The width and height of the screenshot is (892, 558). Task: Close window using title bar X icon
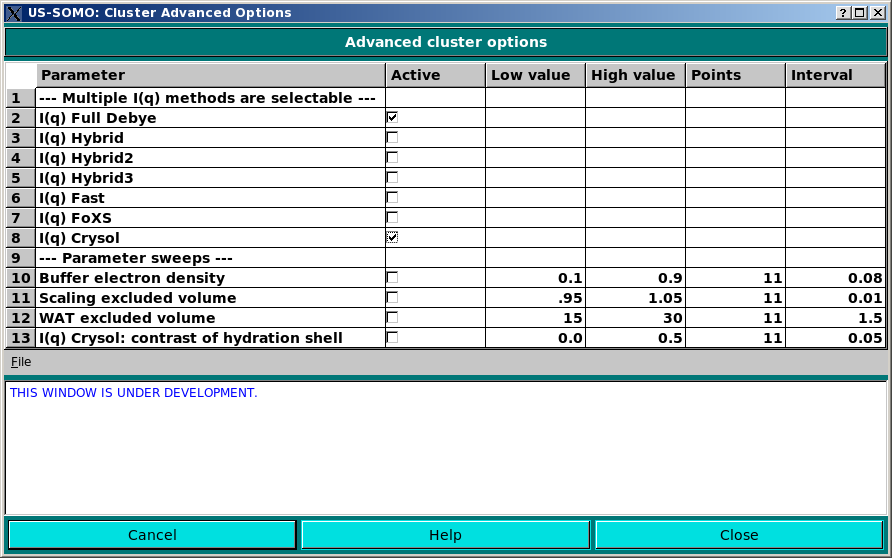pyautogui.click(x=877, y=13)
